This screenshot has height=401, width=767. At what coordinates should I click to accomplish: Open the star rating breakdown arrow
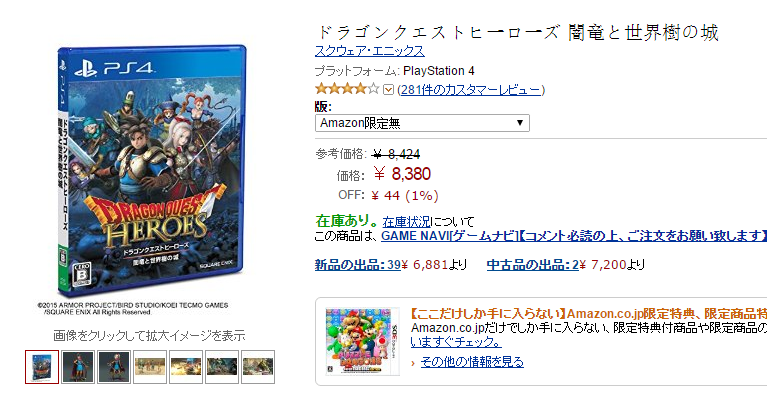tap(388, 90)
